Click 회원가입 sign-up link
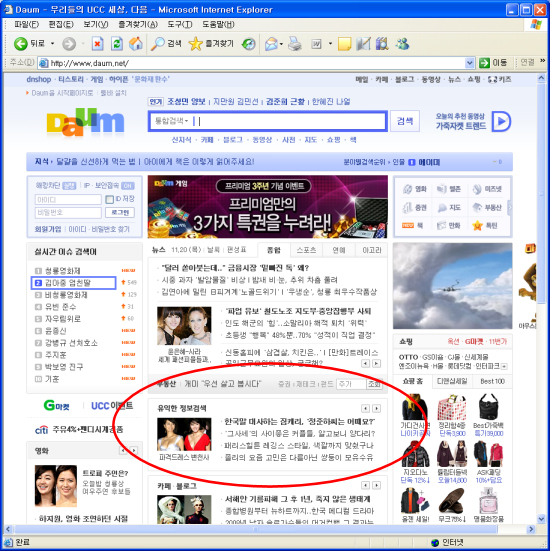This screenshot has width=550, height=551. point(47,229)
